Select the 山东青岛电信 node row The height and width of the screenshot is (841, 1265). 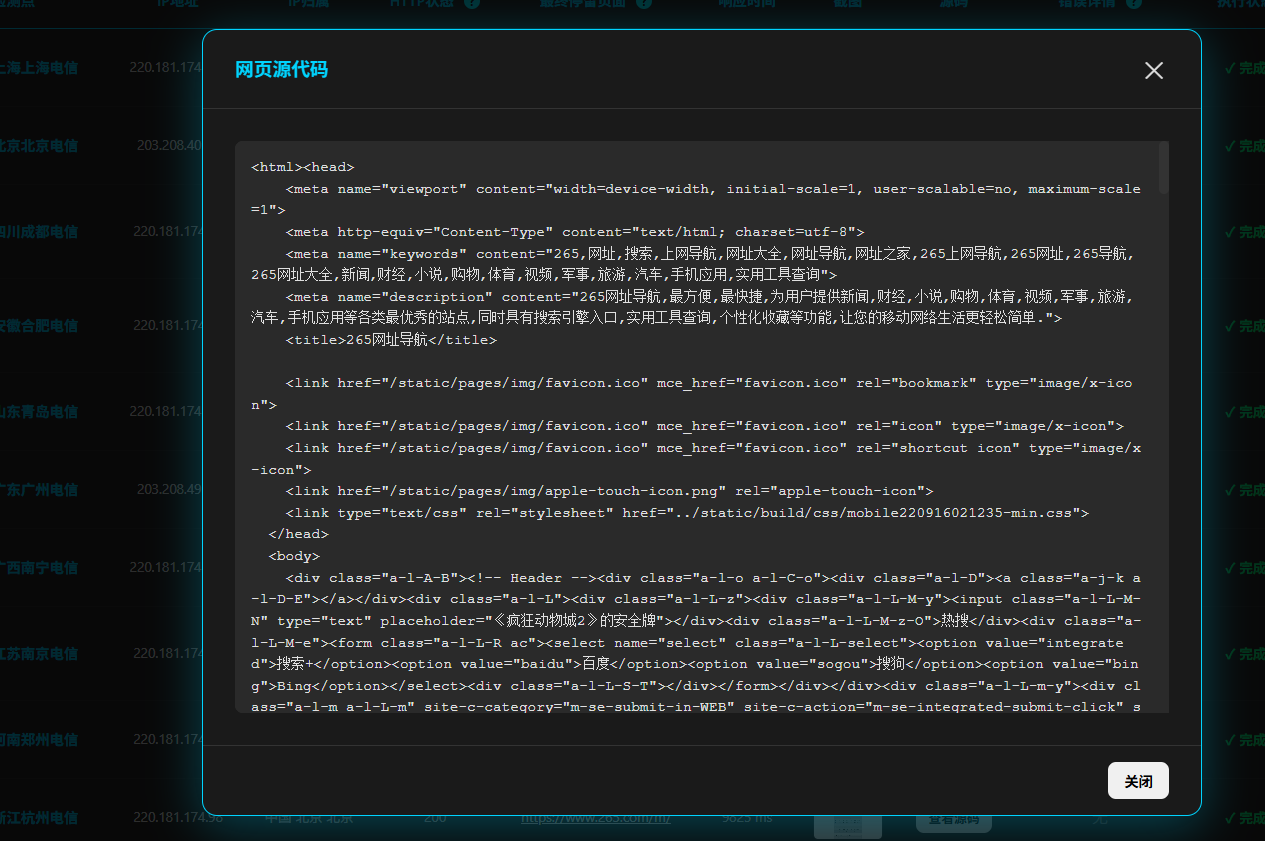tap(40, 412)
